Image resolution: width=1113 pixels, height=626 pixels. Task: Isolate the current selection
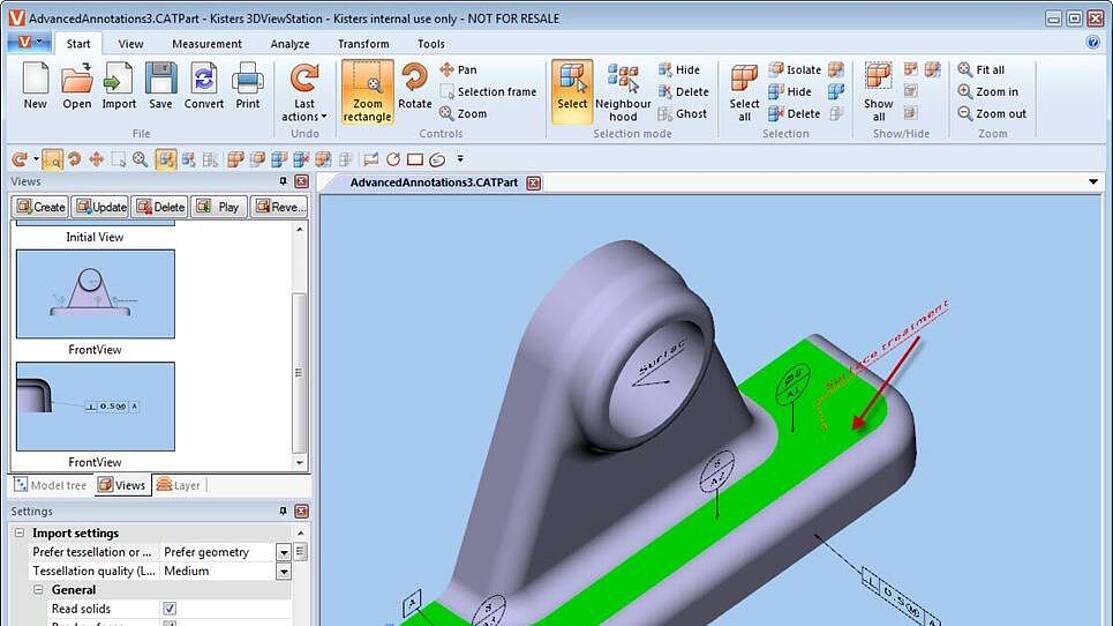tap(795, 70)
